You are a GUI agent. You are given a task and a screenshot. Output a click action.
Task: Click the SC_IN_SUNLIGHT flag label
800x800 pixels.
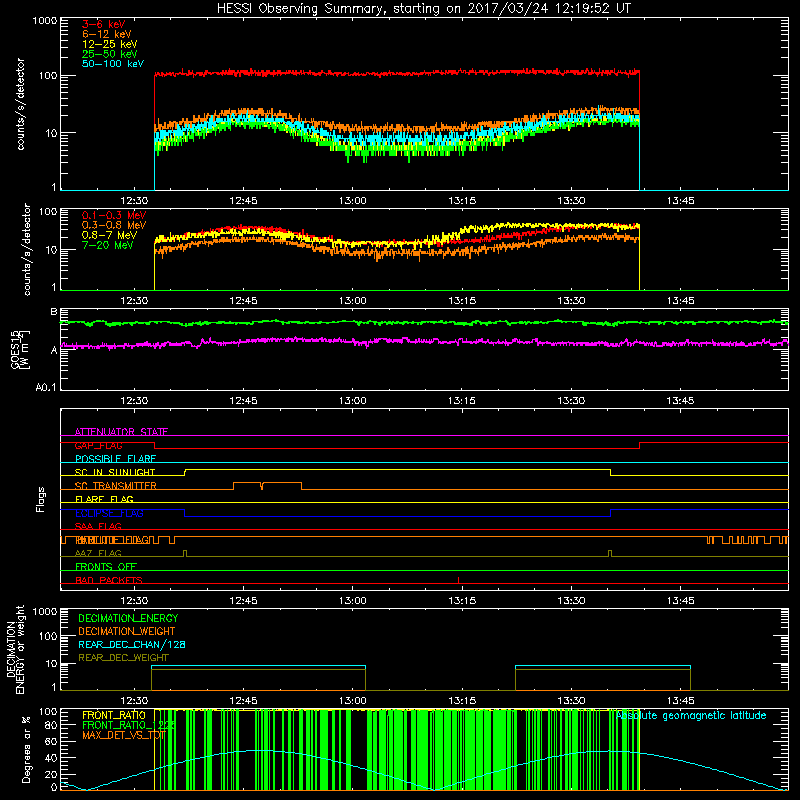115,472
